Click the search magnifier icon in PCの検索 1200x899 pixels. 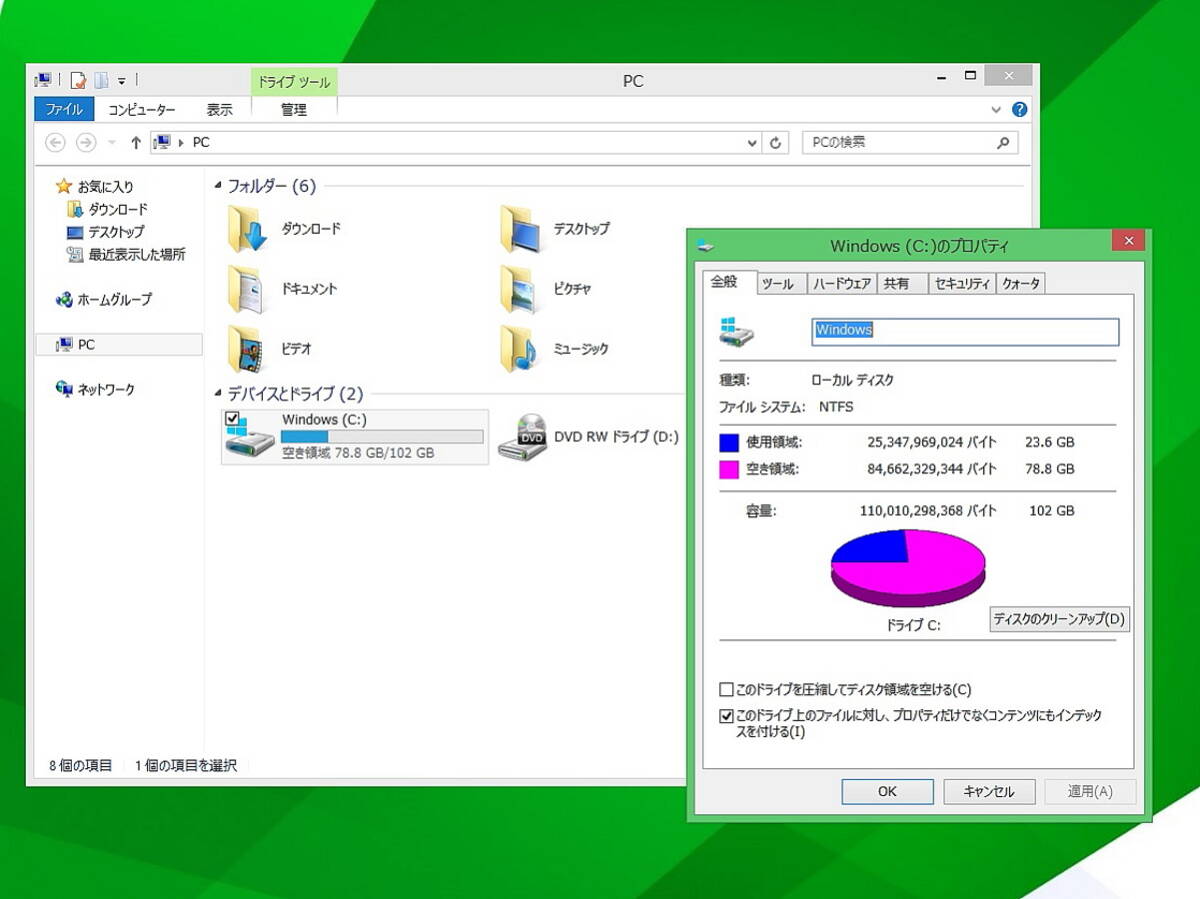1003,143
